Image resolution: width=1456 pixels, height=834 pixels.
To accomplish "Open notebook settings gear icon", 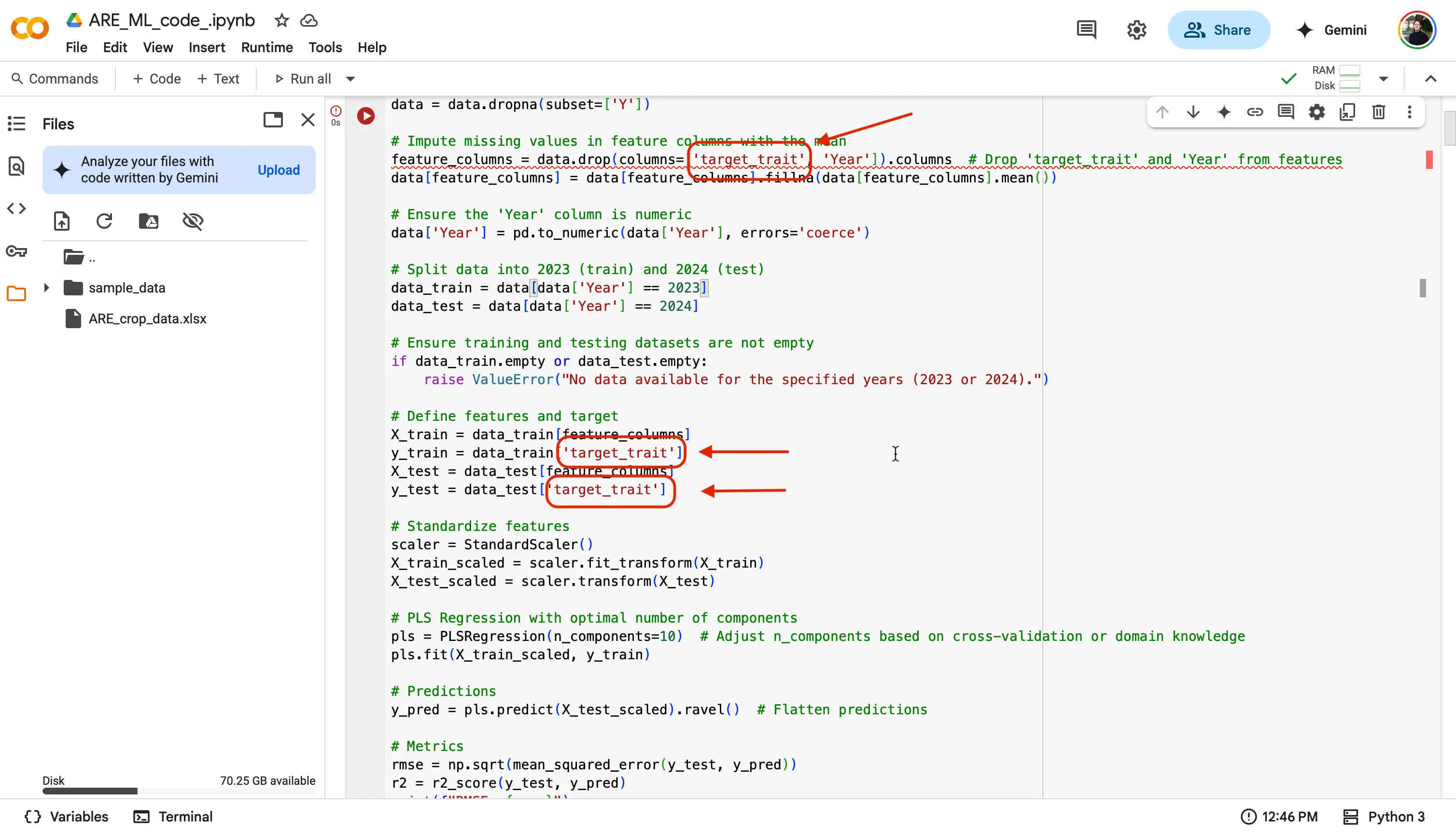I will (x=1136, y=30).
